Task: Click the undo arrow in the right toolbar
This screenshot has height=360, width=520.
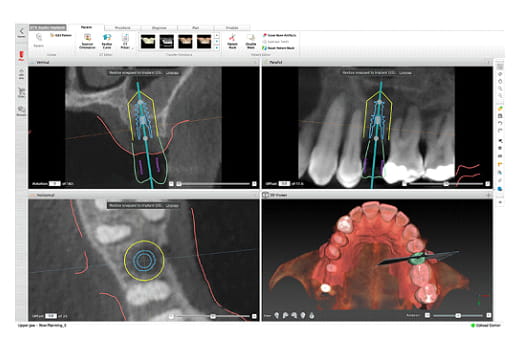Action: 500,123
